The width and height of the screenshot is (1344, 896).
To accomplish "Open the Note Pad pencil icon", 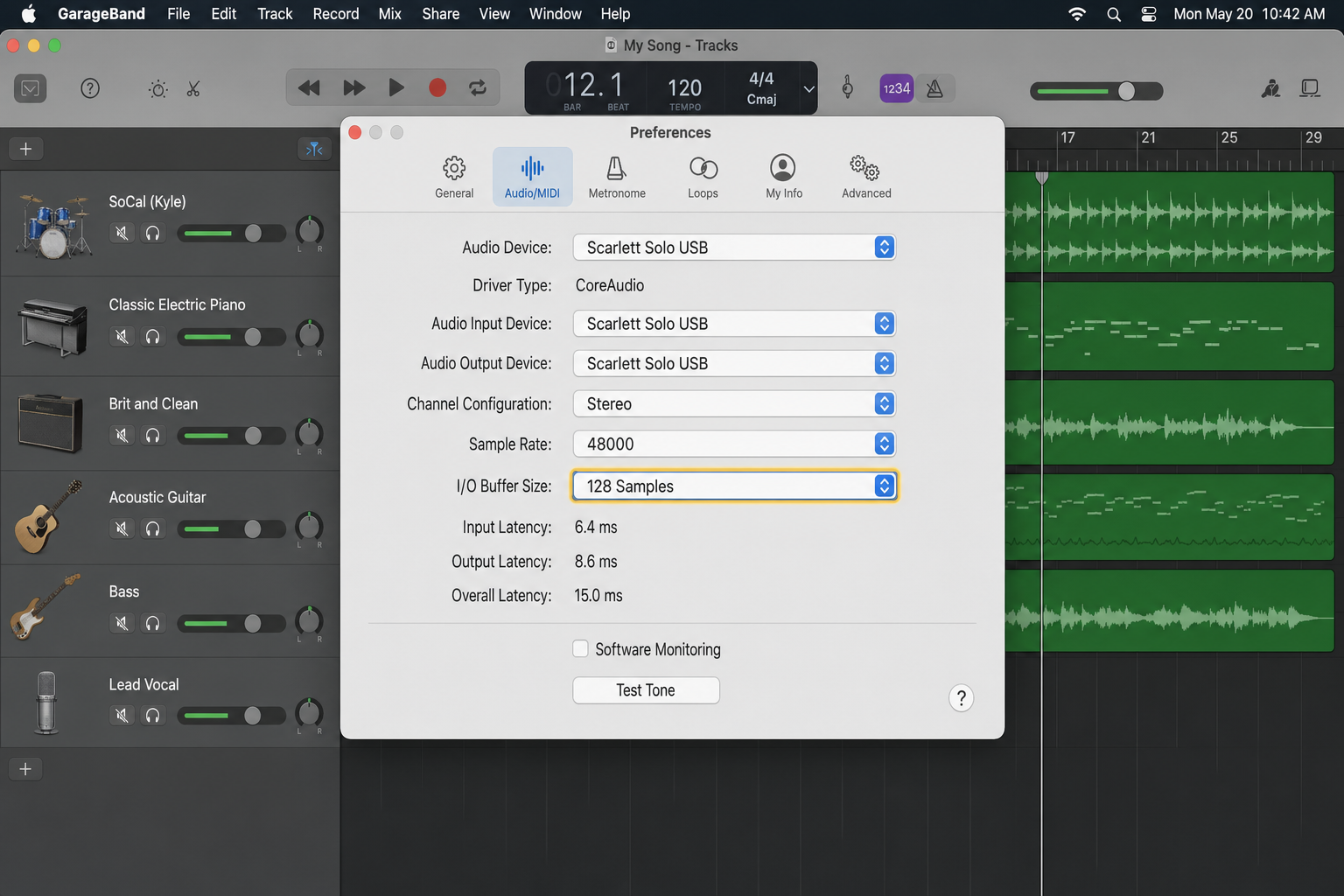I will [x=1270, y=88].
